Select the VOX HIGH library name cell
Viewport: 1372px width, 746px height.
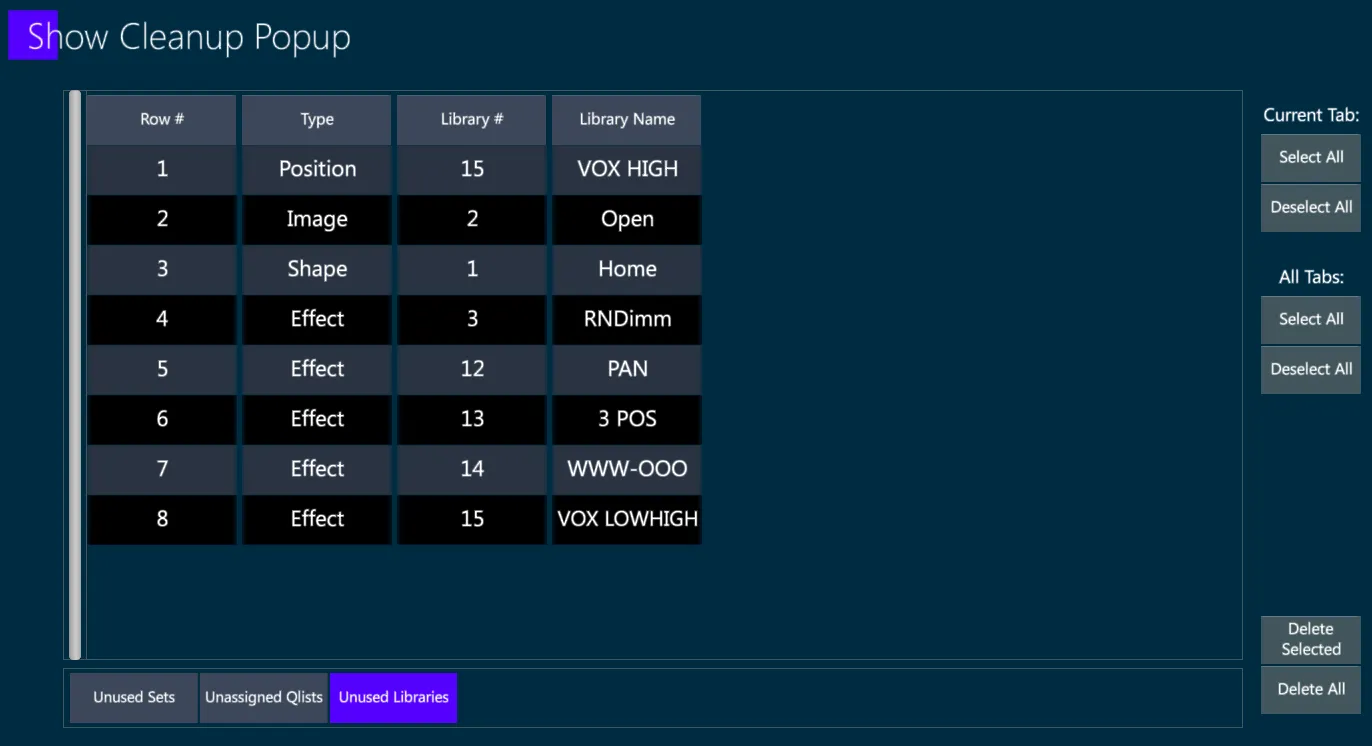pos(627,169)
